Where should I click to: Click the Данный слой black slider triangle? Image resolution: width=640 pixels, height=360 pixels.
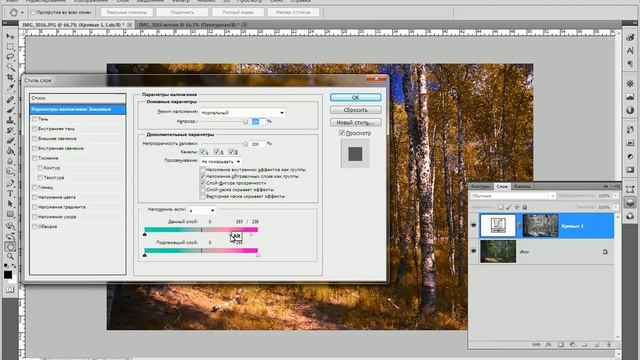point(145,234)
